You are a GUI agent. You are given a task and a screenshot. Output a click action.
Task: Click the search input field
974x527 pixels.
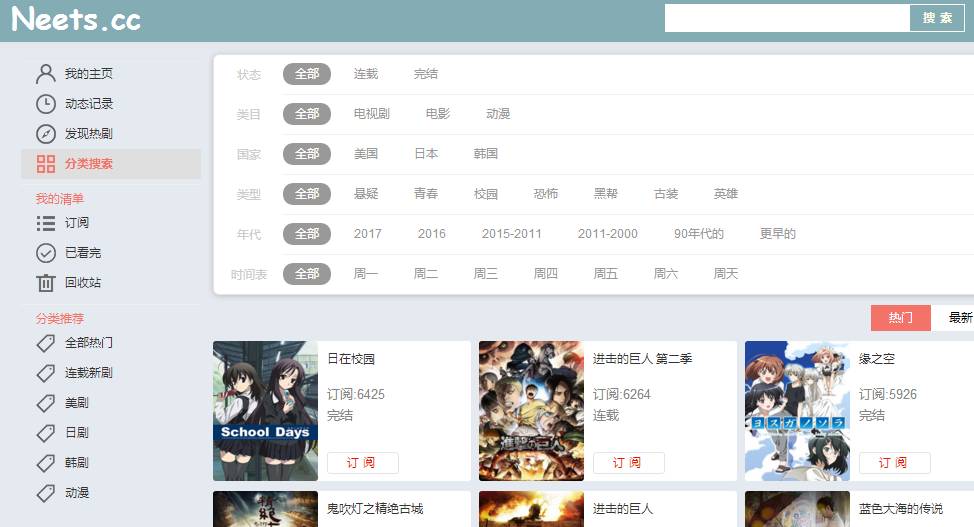coord(787,18)
